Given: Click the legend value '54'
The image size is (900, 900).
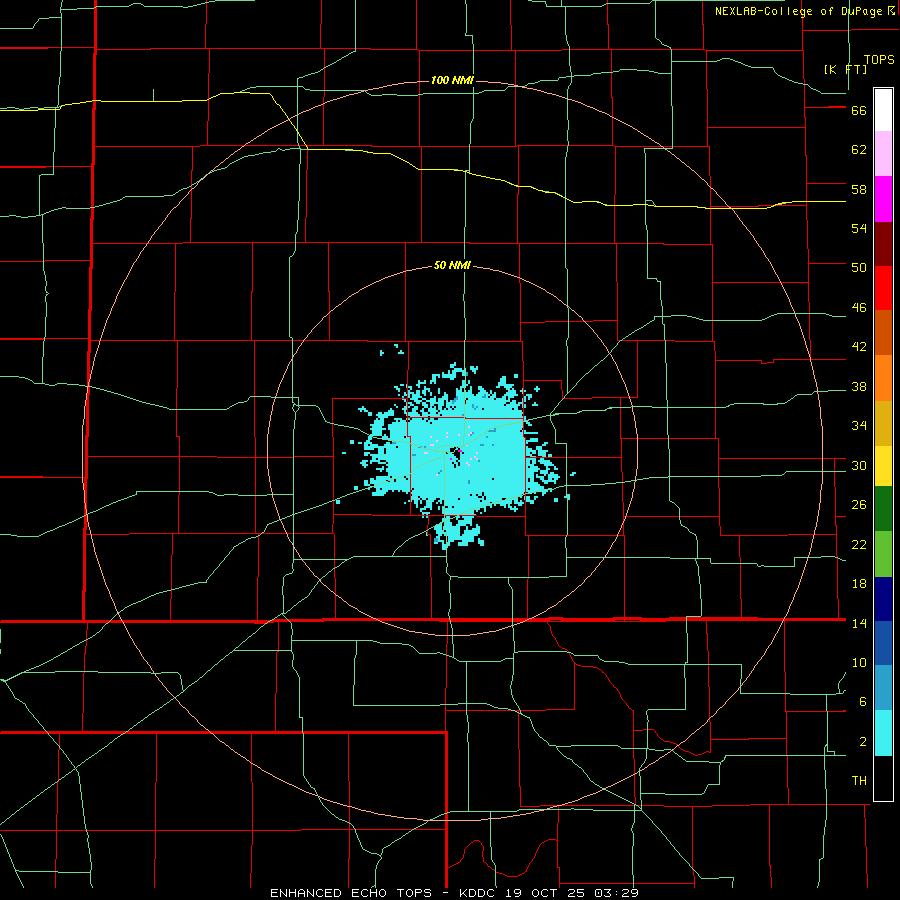Looking at the screenshot, I should pyautogui.click(x=859, y=228).
